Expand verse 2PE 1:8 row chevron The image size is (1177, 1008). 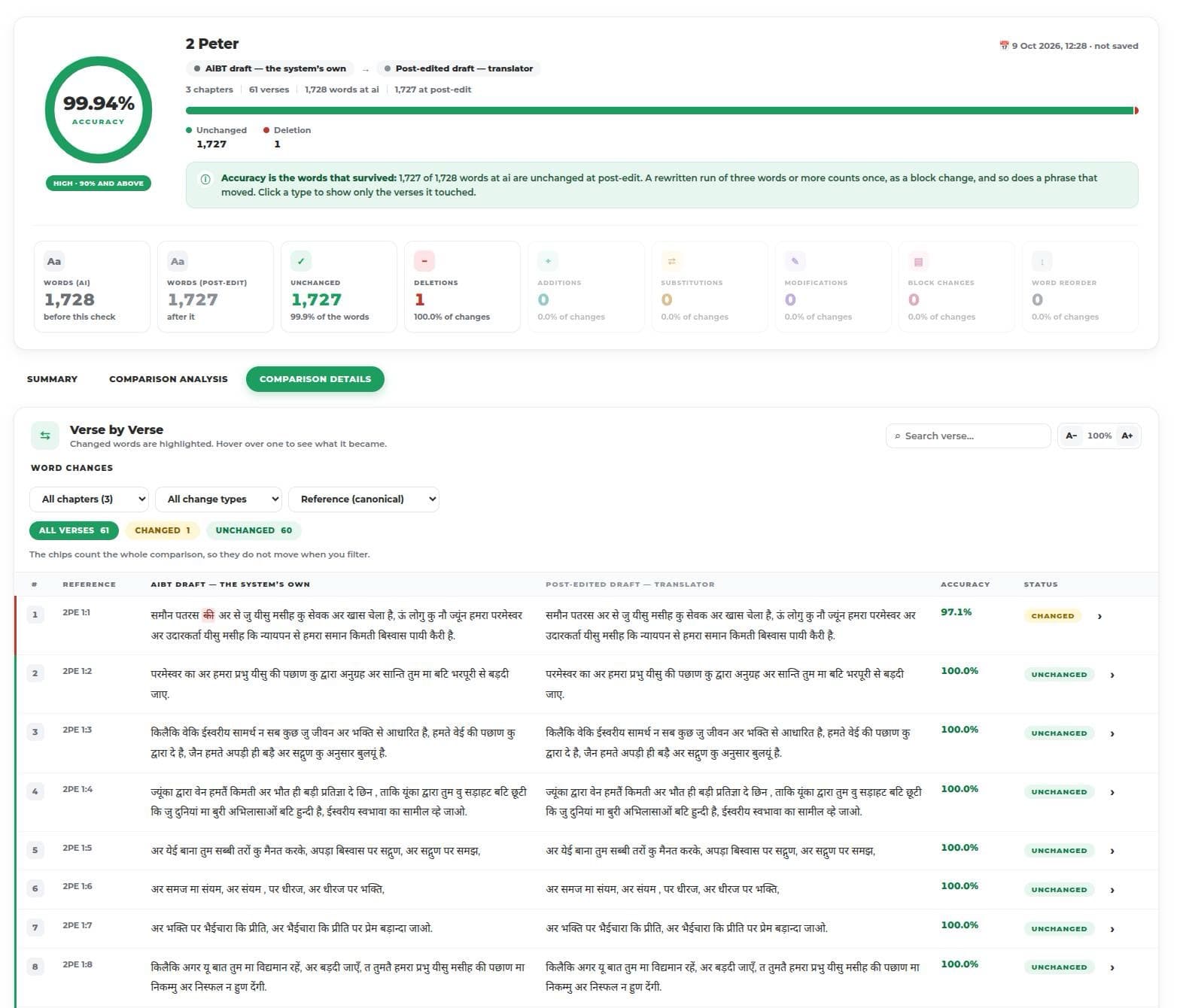tap(1112, 967)
